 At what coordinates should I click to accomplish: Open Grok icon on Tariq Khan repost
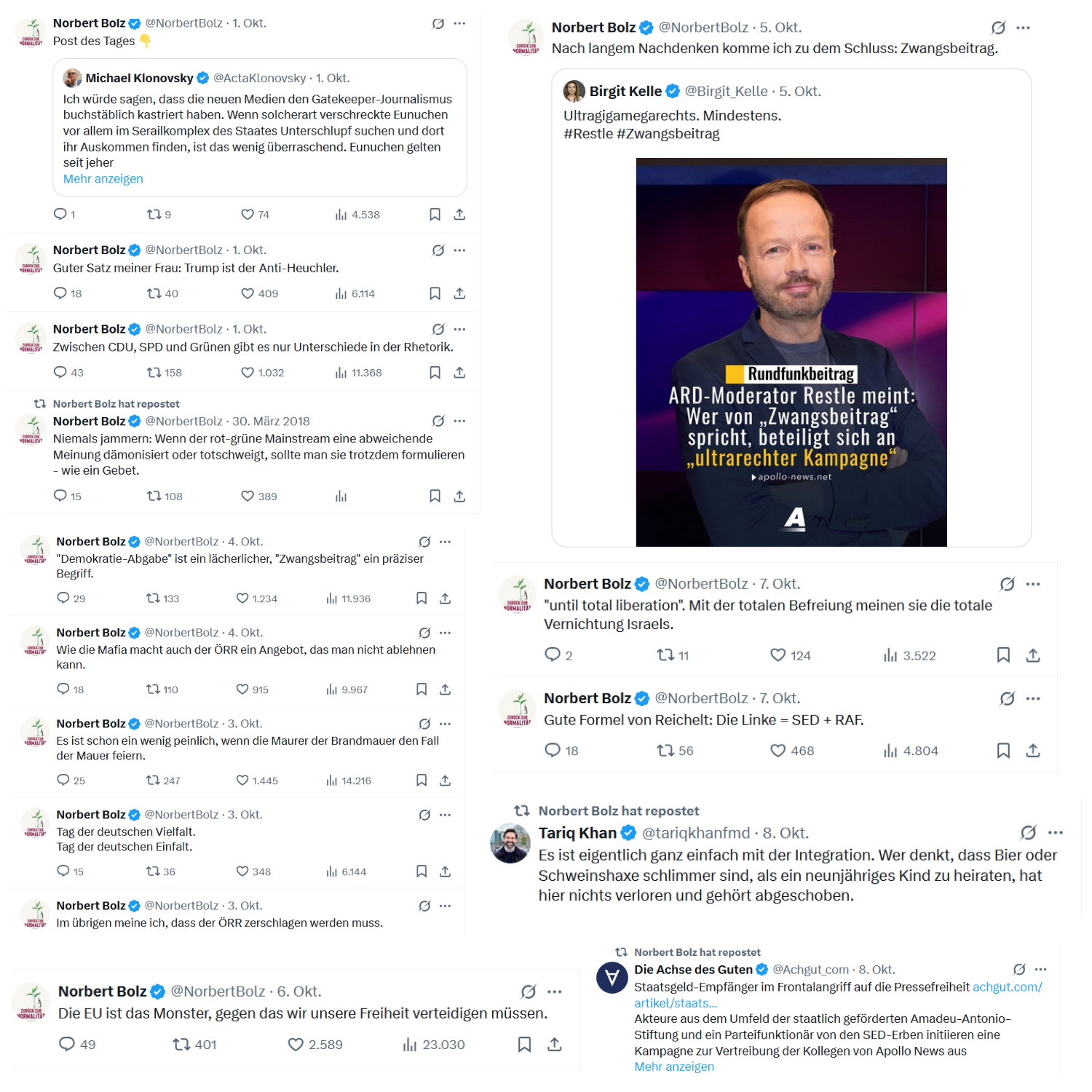coord(1028,833)
